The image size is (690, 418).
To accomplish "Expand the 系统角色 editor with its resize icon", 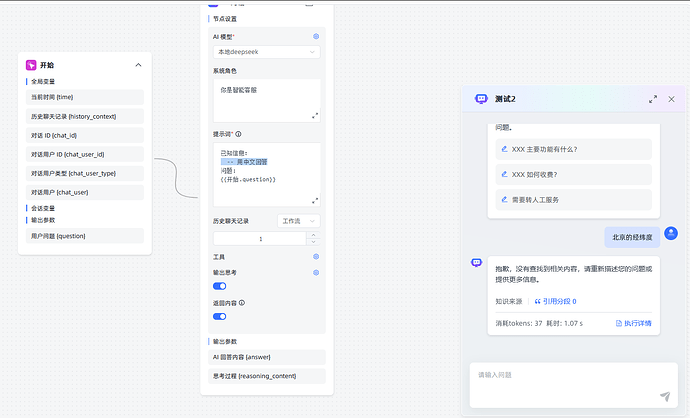I will (x=315, y=116).
